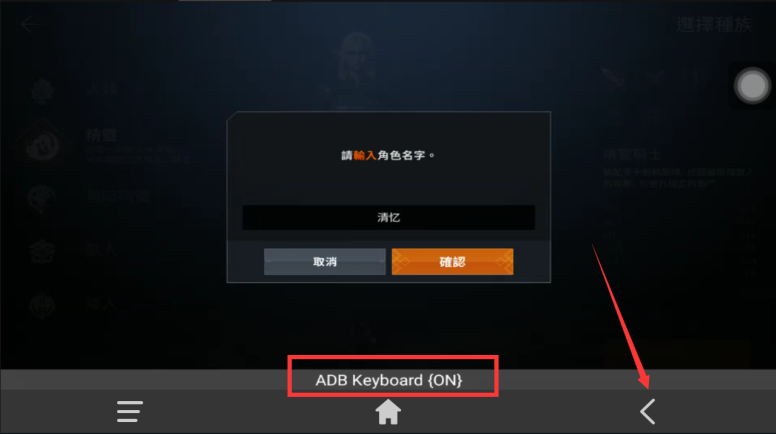Open the three-line menu icon
Image resolution: width=776 pixels, height=434 pixels.
pos(130,412)
